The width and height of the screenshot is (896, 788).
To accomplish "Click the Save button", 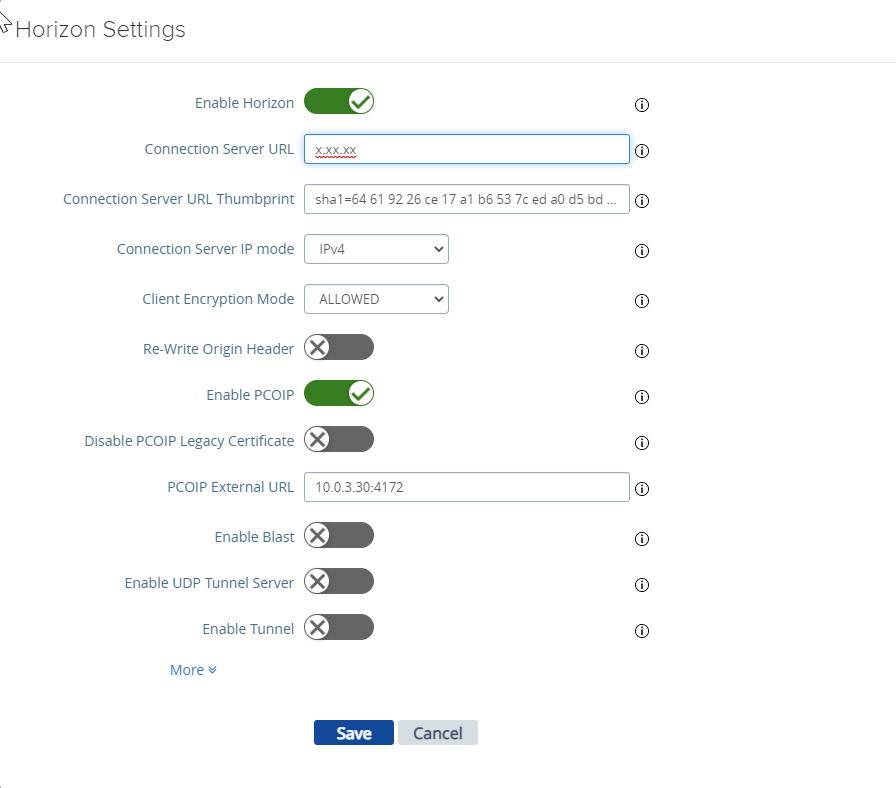I will click(x=354, y=733).
